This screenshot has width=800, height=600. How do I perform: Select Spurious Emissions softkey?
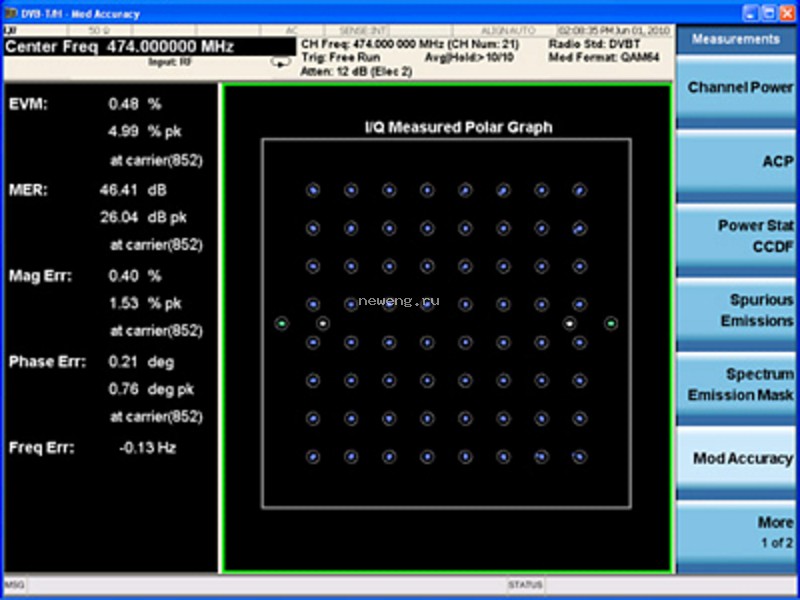(x=736, y=310)
